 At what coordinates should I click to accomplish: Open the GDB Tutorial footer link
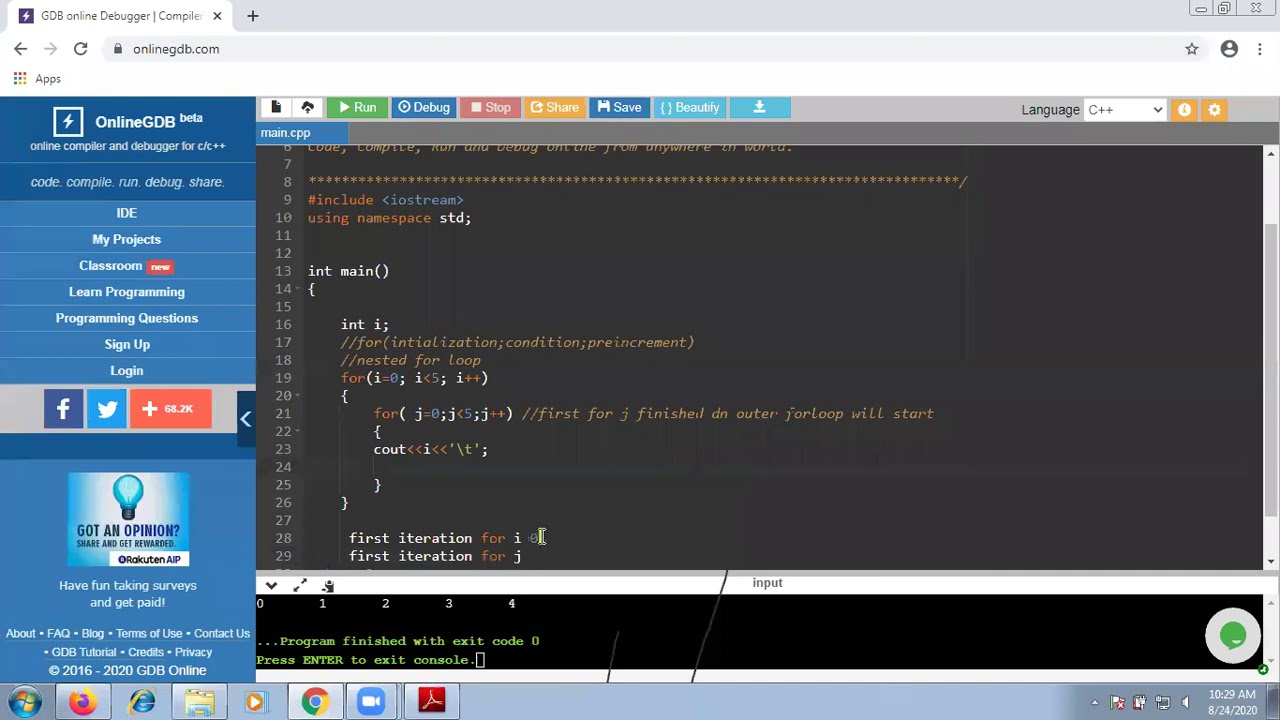[84, 652]
